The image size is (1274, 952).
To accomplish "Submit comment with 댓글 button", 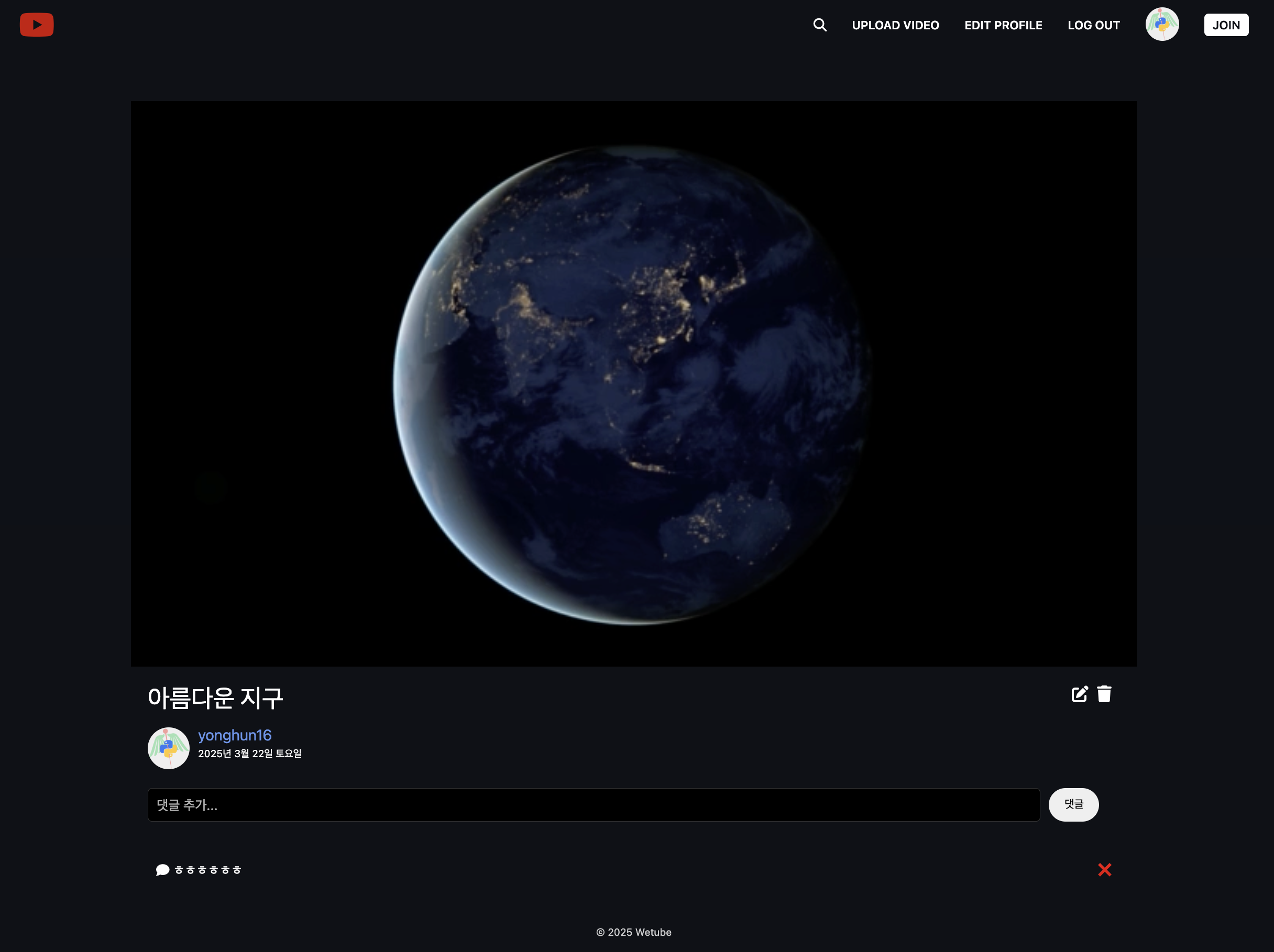I will (1073, 805).
